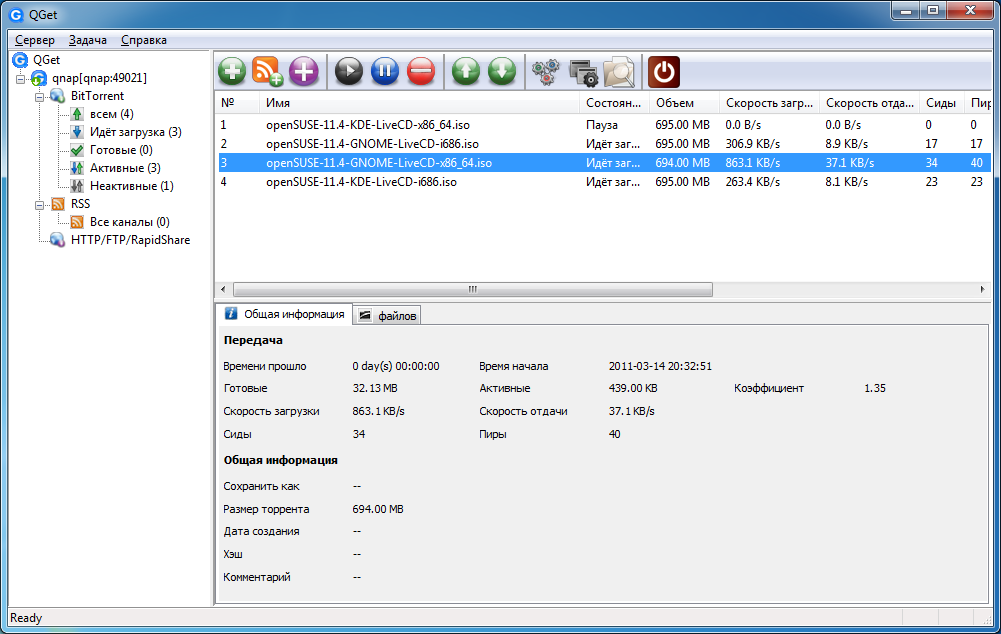Switch to the файлов tab
This screenshot has height=634, width=1001.
(x=387, y=315)
